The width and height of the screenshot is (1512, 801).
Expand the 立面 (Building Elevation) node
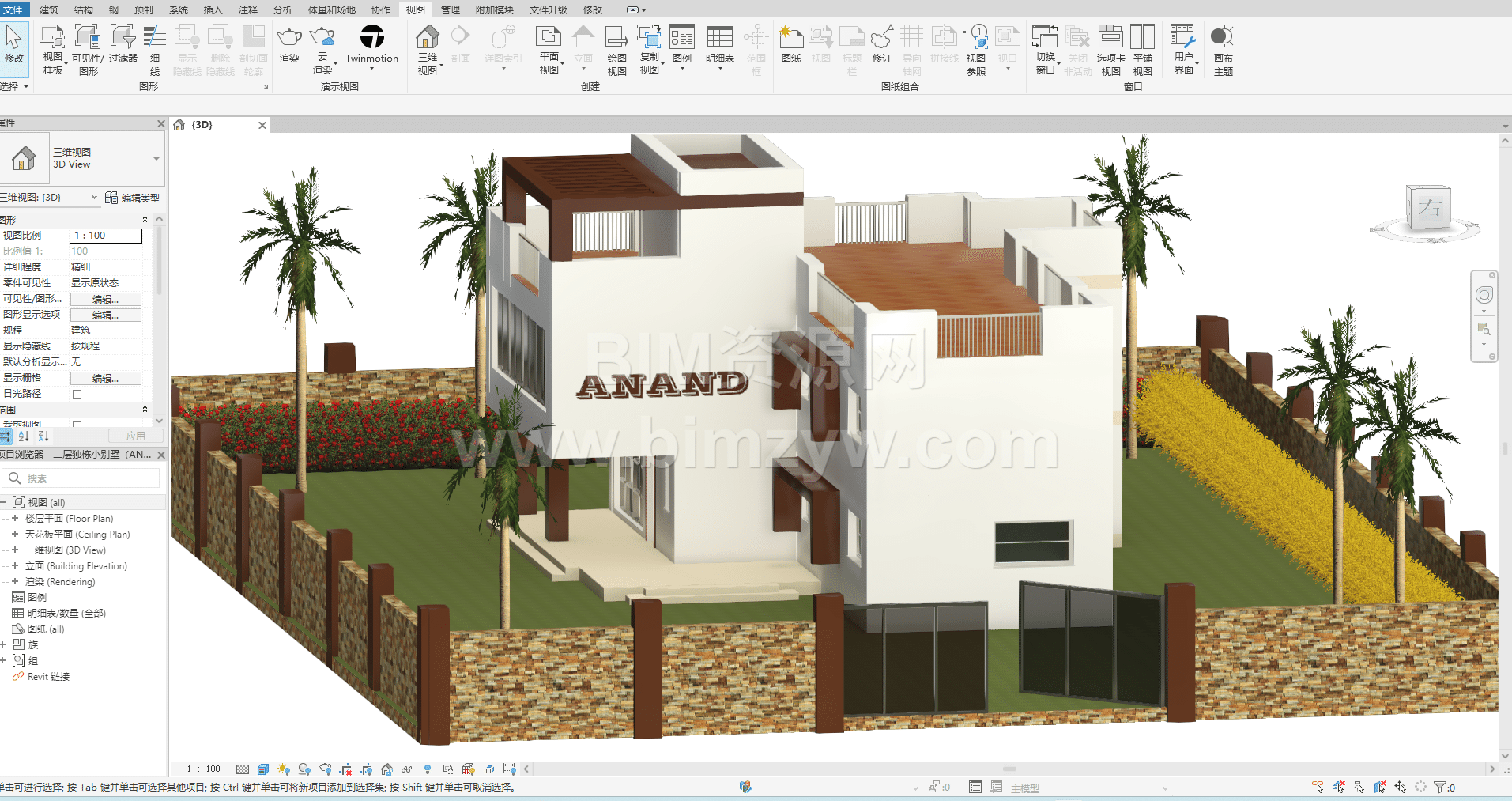pyautogui.click(x=14, y=566)
